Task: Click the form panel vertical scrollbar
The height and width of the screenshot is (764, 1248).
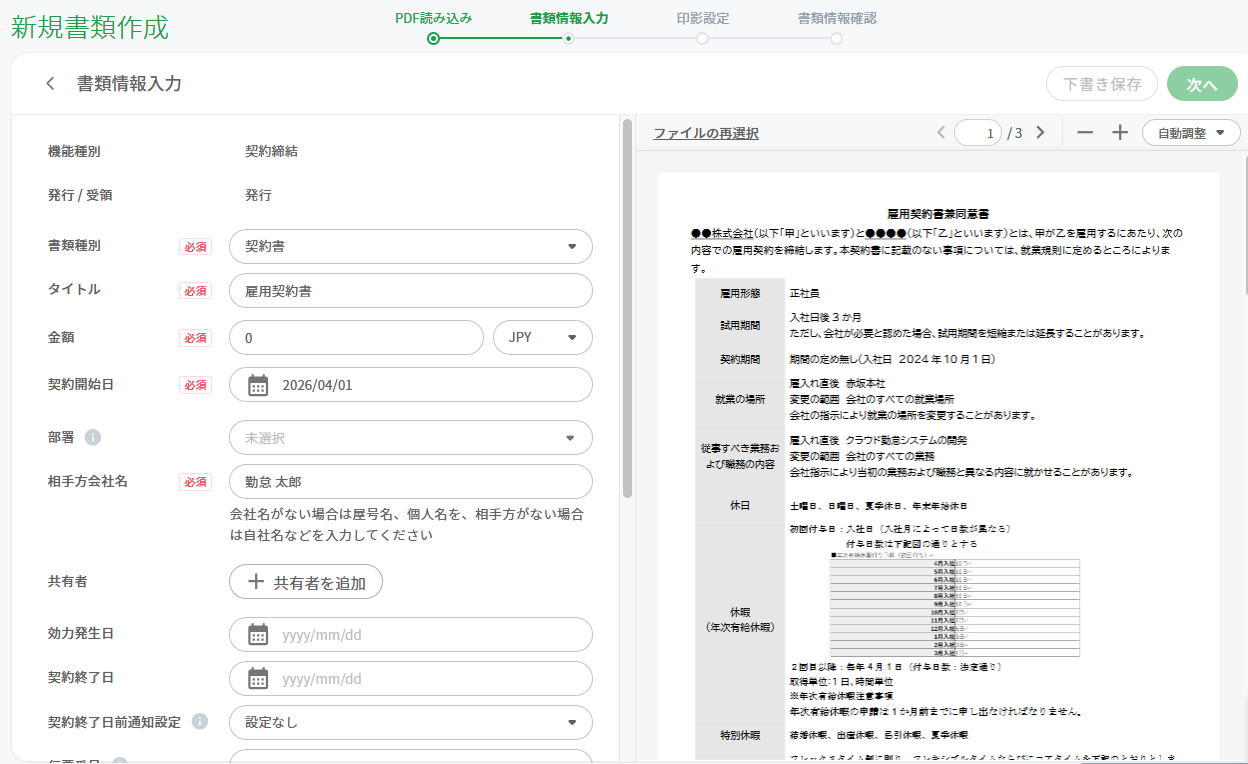Action: coord(627,309)
